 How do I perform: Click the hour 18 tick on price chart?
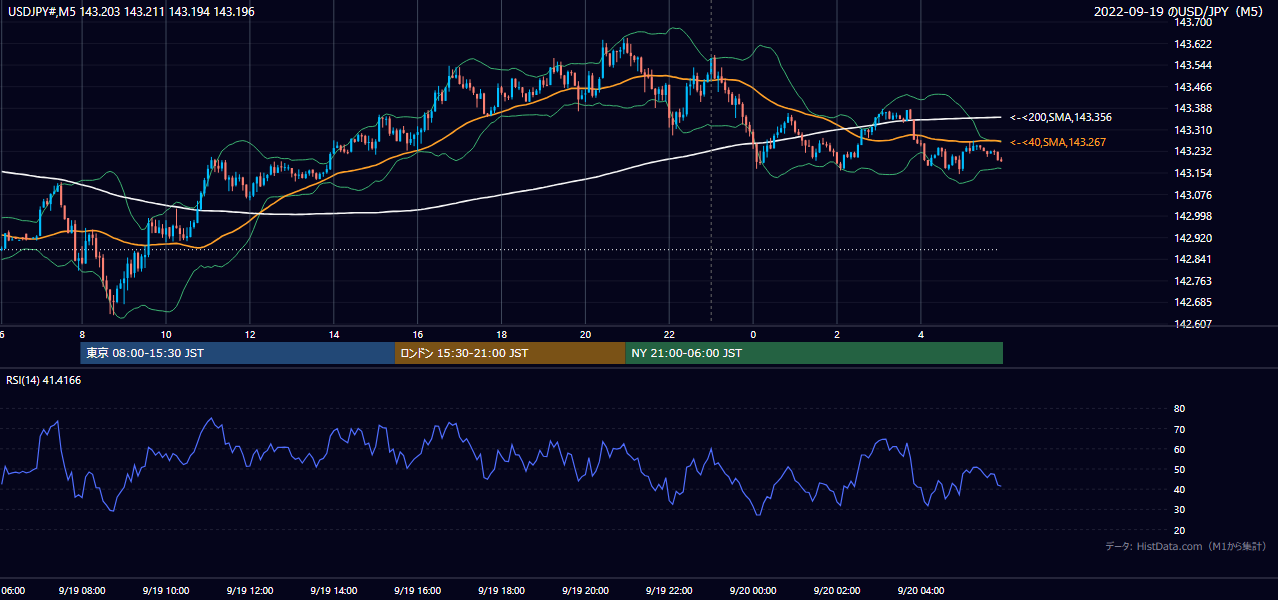click(502, 334)
